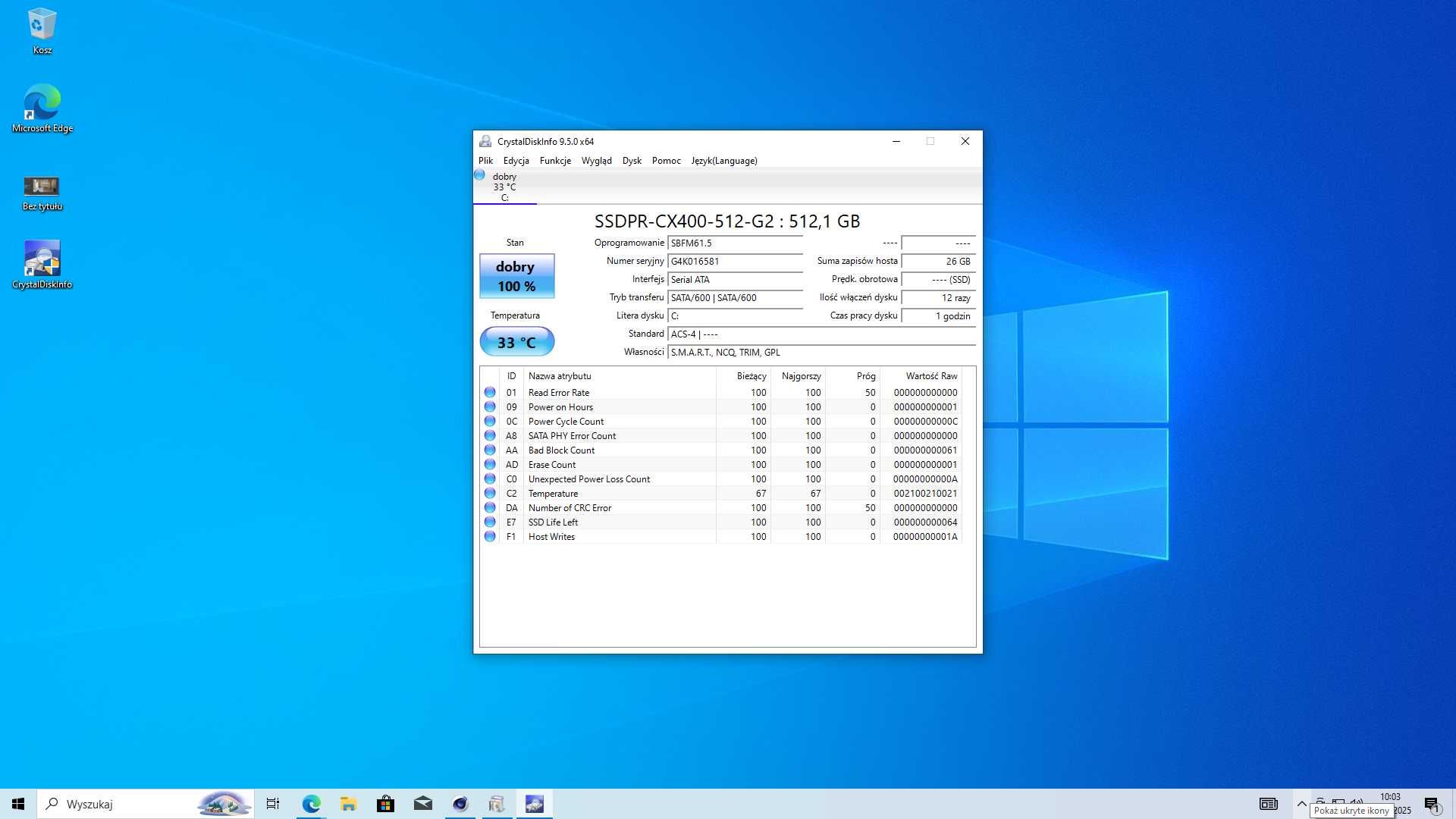Click the Bieżący column header
Viewport: 1456px width, 819px height.
(743, 376)
